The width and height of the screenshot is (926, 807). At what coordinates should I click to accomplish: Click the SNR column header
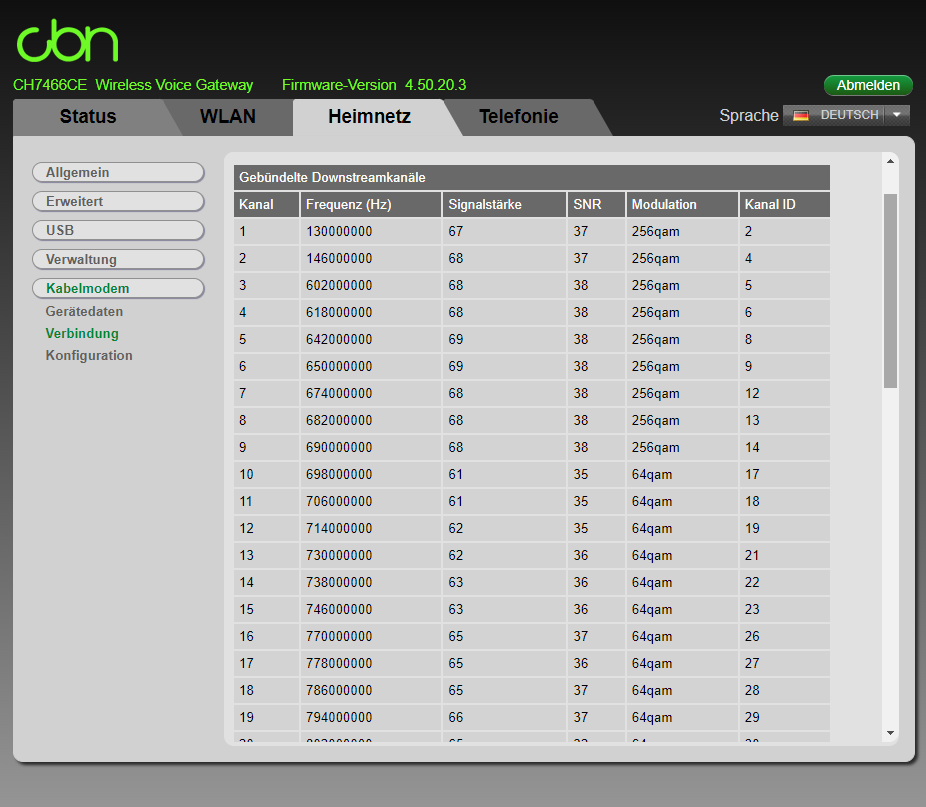click(x=596, y=204)
